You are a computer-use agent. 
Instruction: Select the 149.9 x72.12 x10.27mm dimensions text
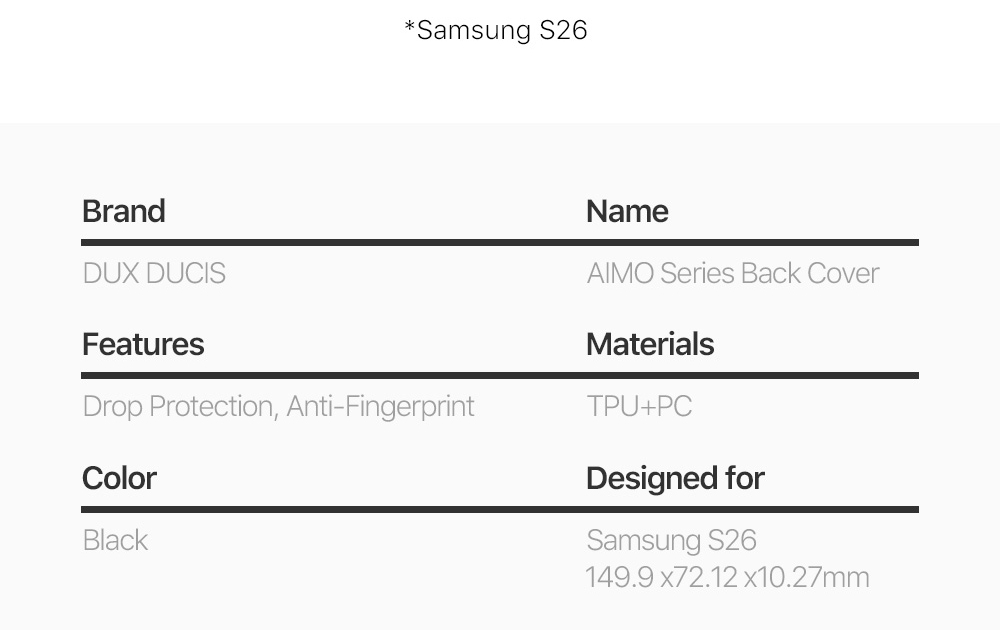(727, 577)
